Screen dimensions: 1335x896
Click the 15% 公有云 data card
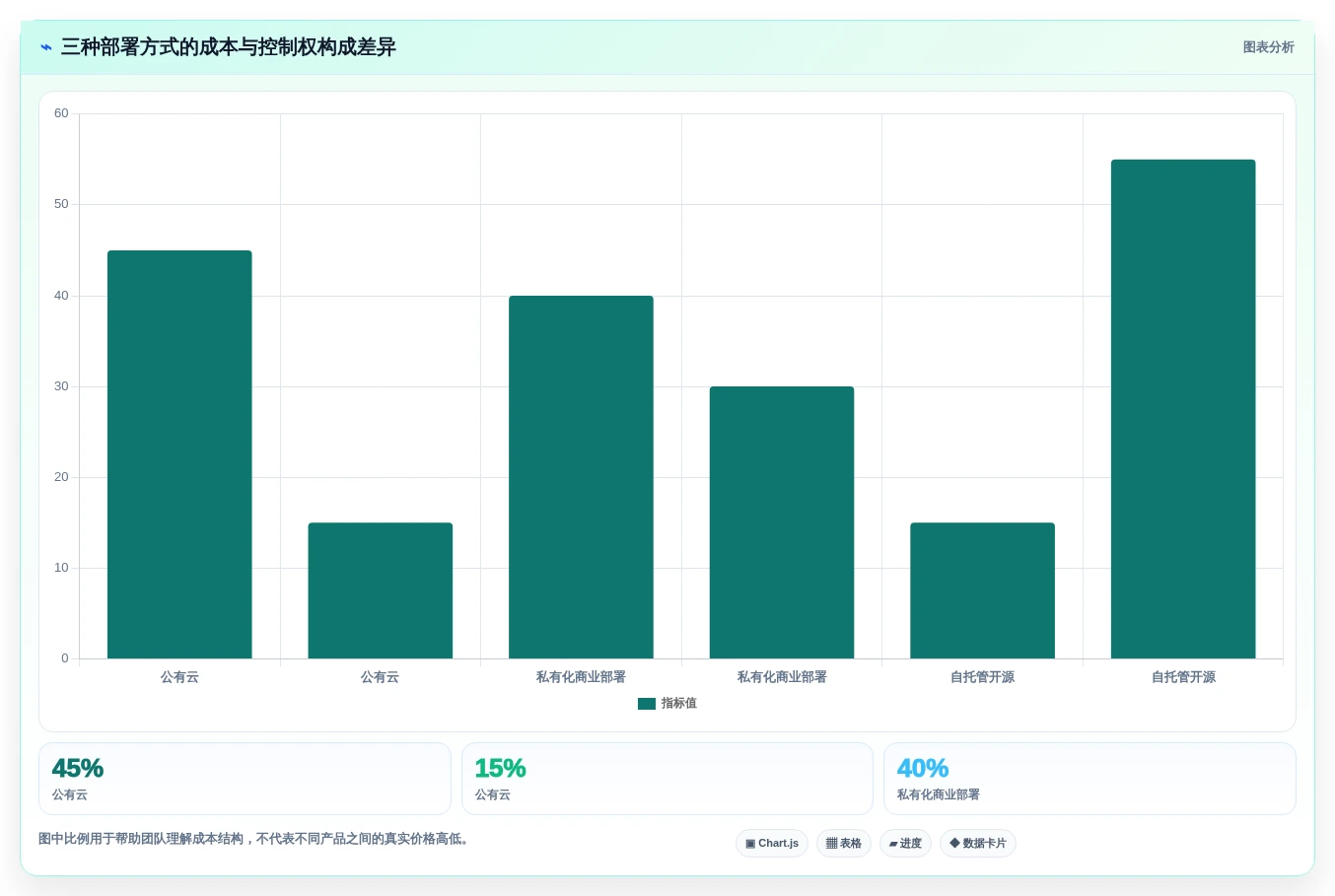[667, 779]
